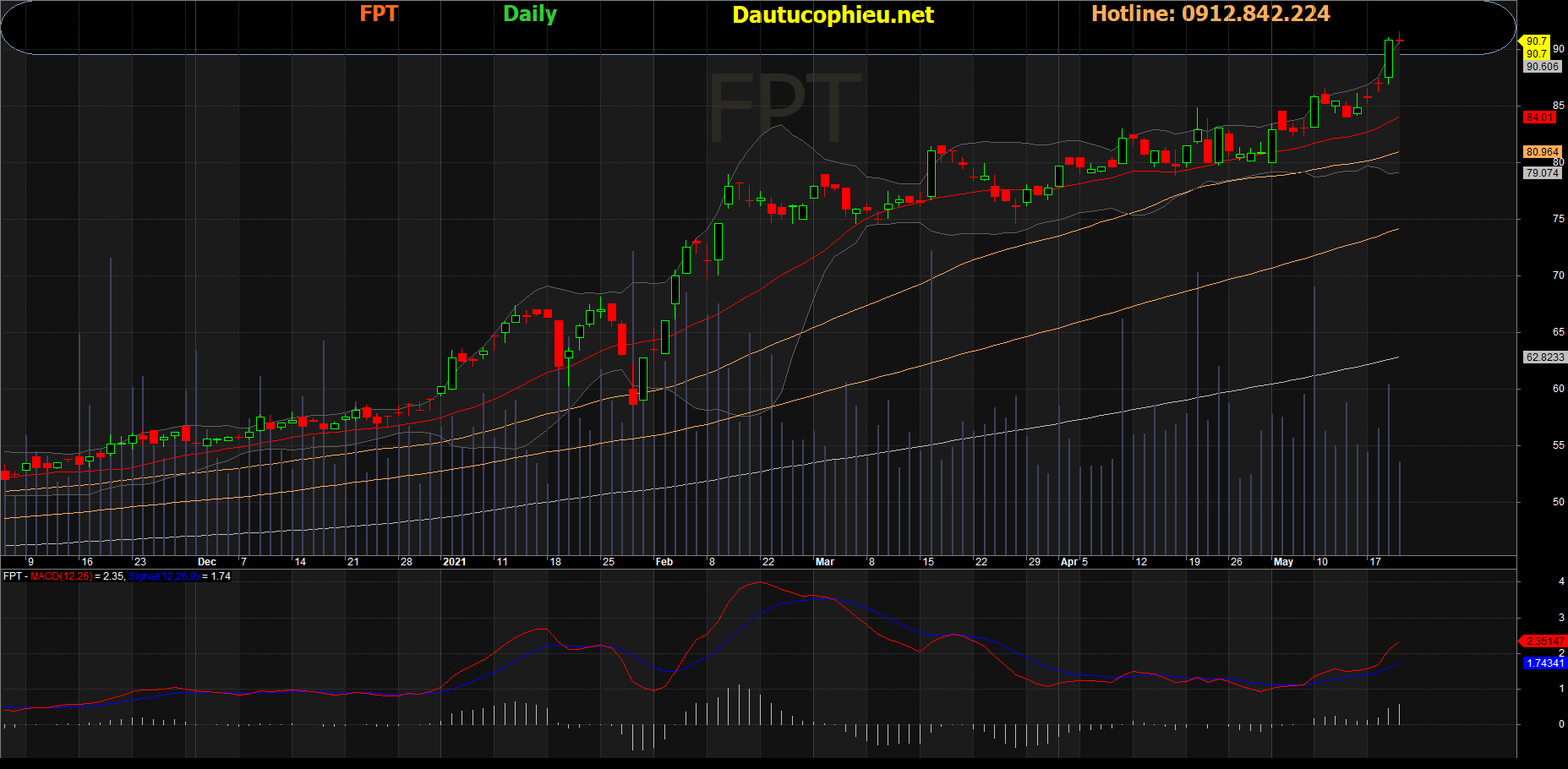Select the 90.606 price tag
The width and height of the screenshot is (1568, 769).
point(1543,67)
